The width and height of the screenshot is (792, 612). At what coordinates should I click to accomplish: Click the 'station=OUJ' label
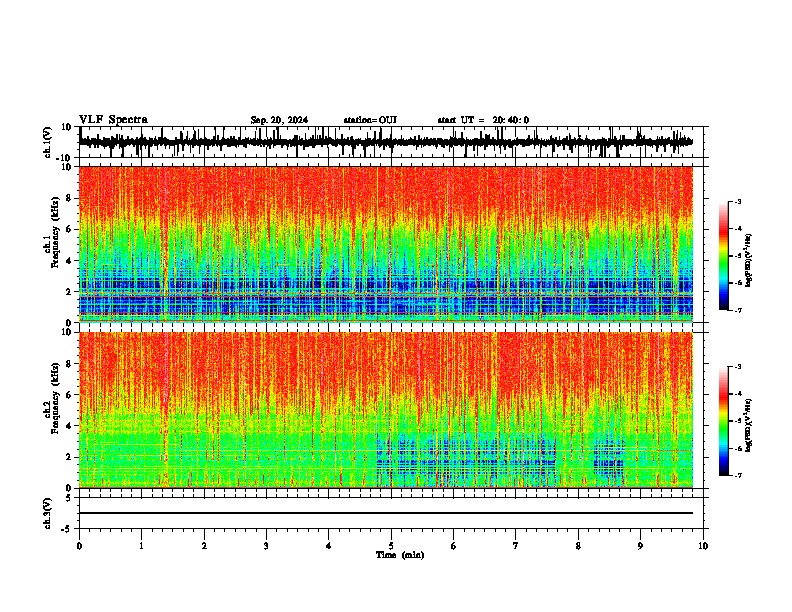tap(370, 120)
